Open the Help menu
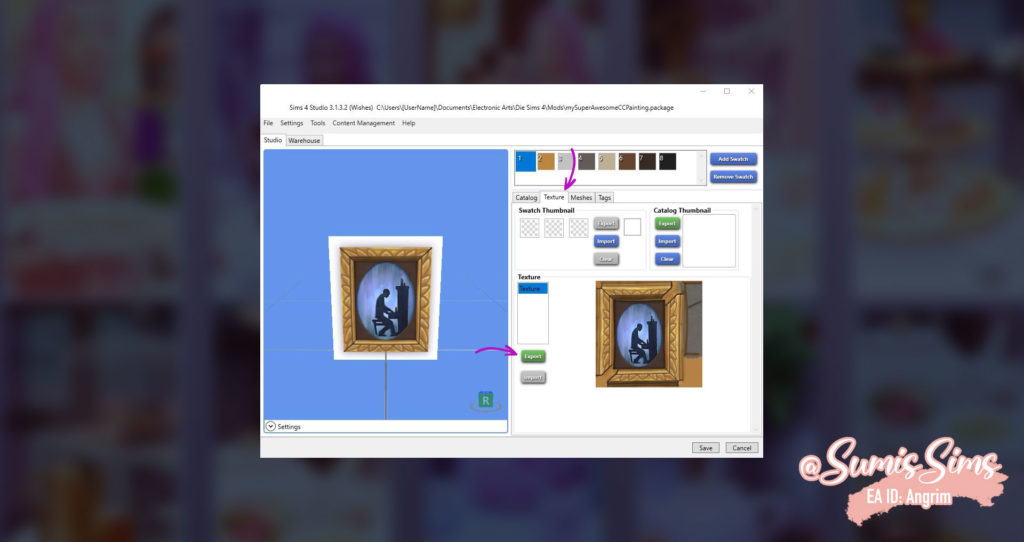Screen dimensions: 1024x542 (409, 123)
